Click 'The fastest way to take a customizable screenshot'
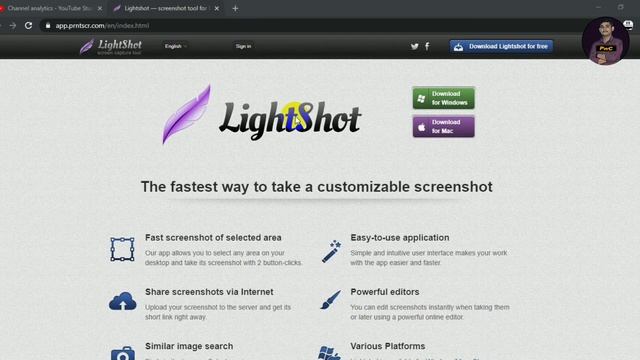 [x=316, y=187]
